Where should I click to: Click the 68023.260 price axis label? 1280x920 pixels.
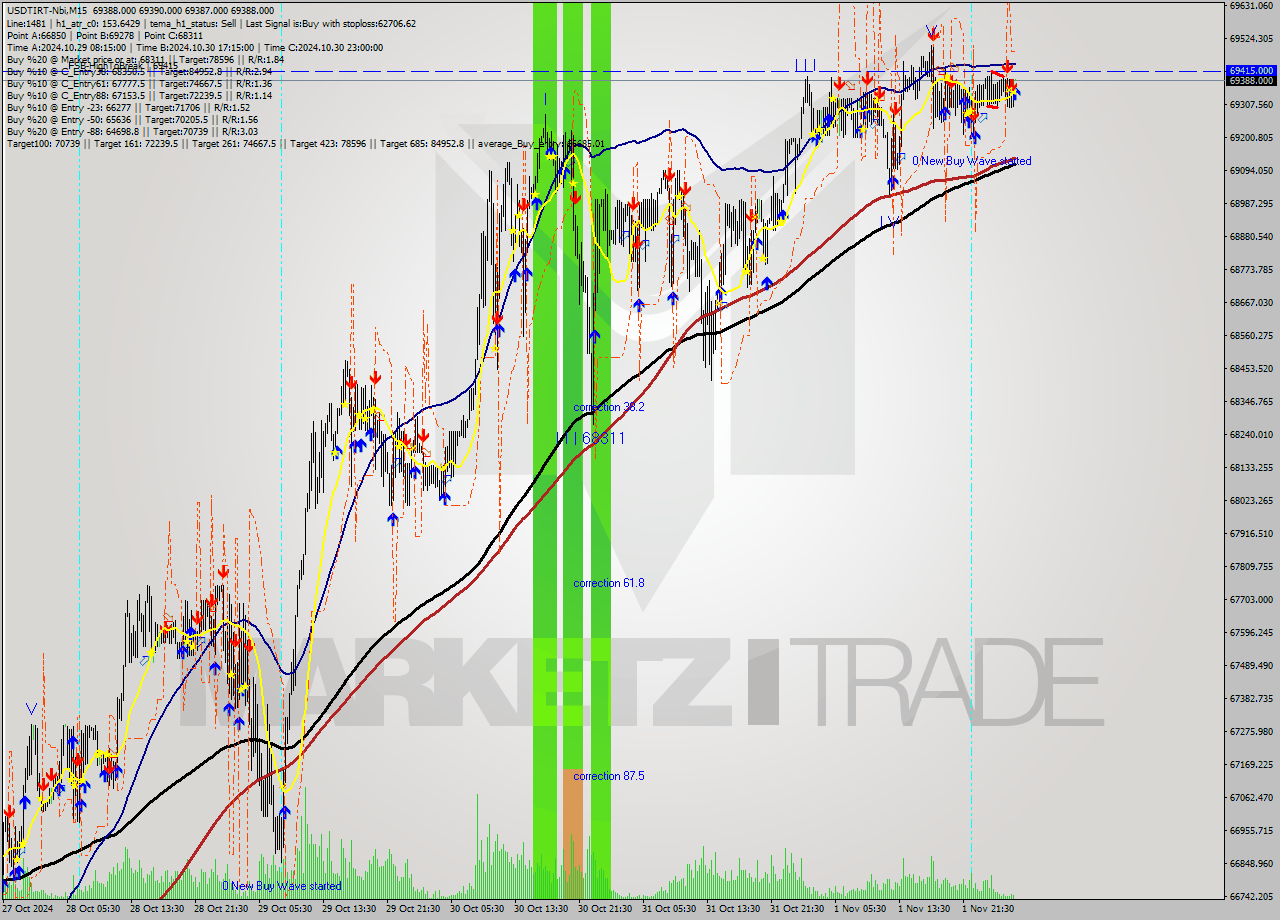pos(1251,500)
